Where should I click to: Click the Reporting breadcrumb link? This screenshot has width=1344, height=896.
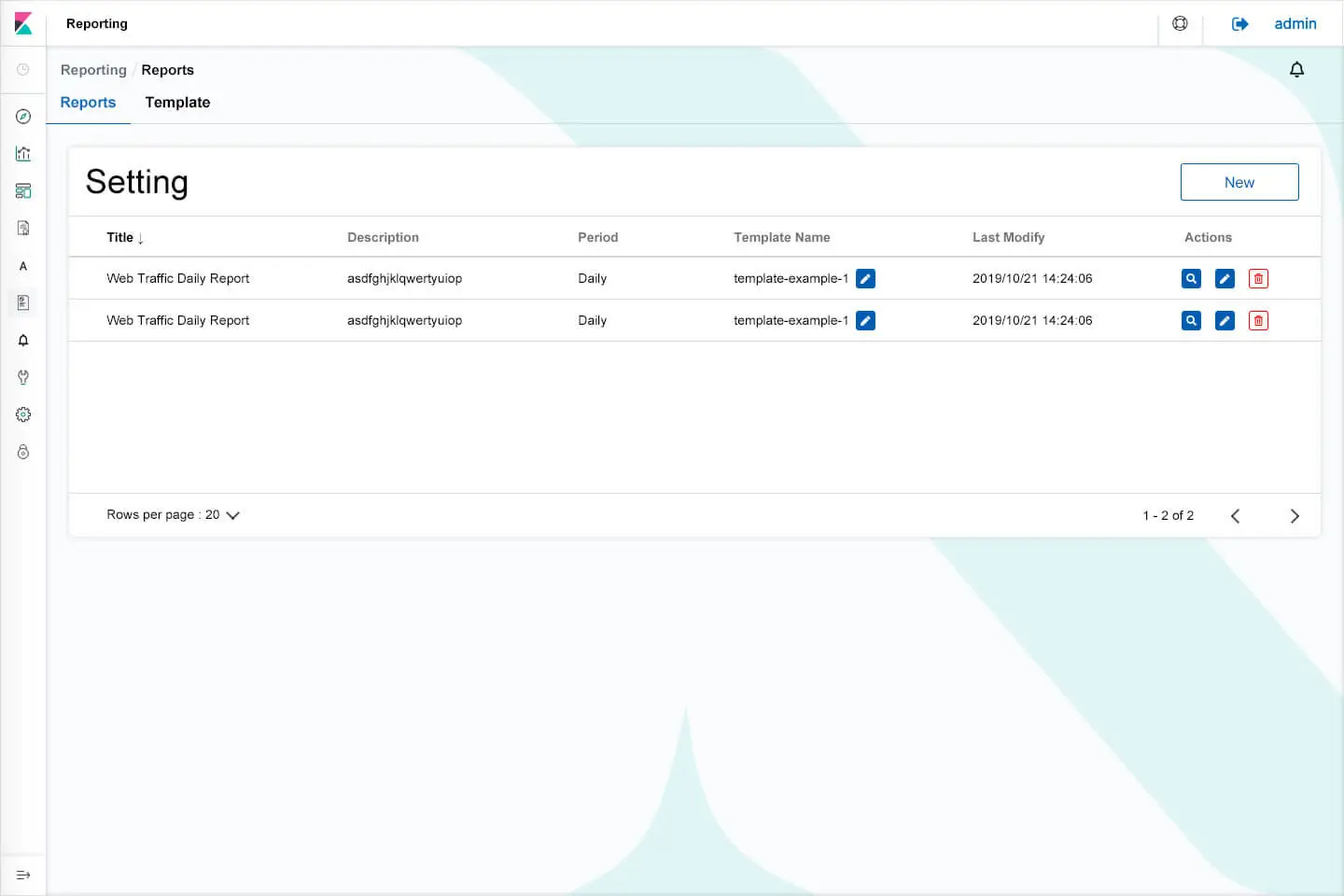tap(93, 70)
